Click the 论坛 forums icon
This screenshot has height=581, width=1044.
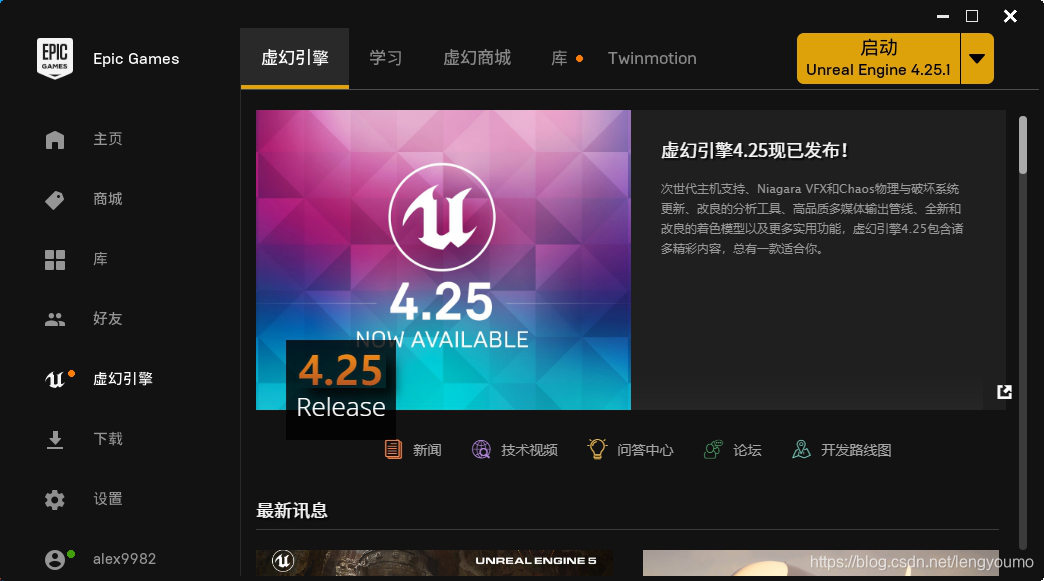pyautogui.click(x=712, y=450)
